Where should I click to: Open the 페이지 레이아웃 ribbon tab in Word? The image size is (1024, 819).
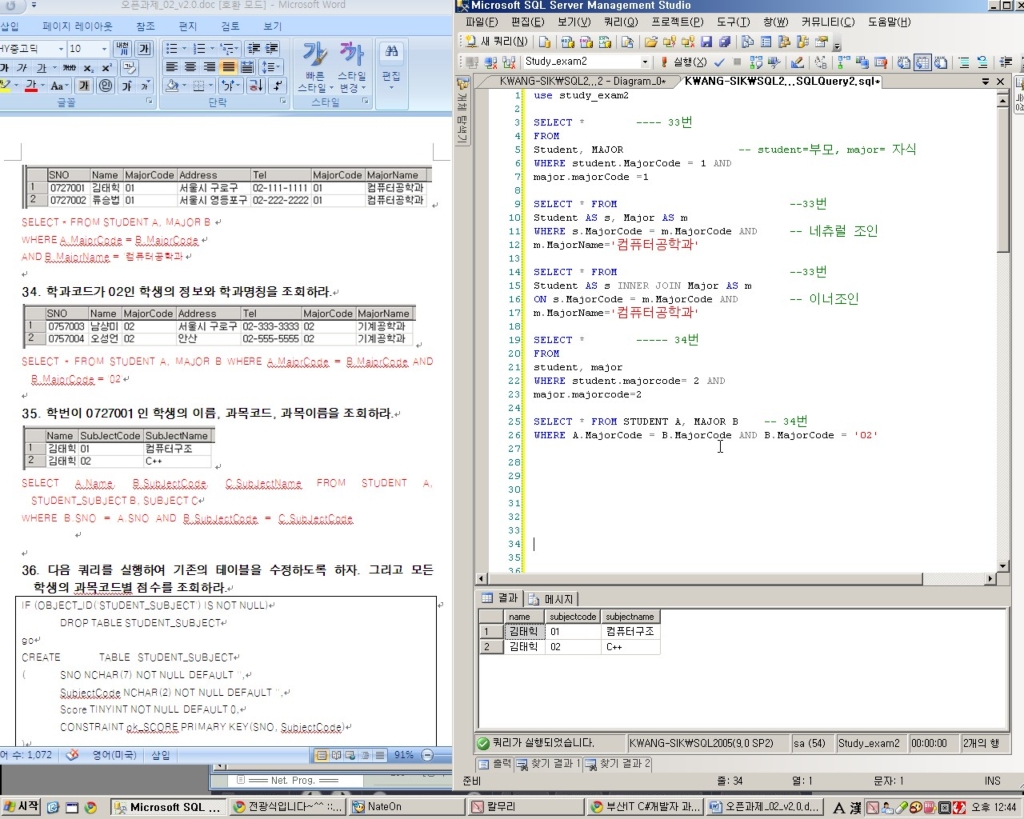pyautogui.click(x=77, y=26)
